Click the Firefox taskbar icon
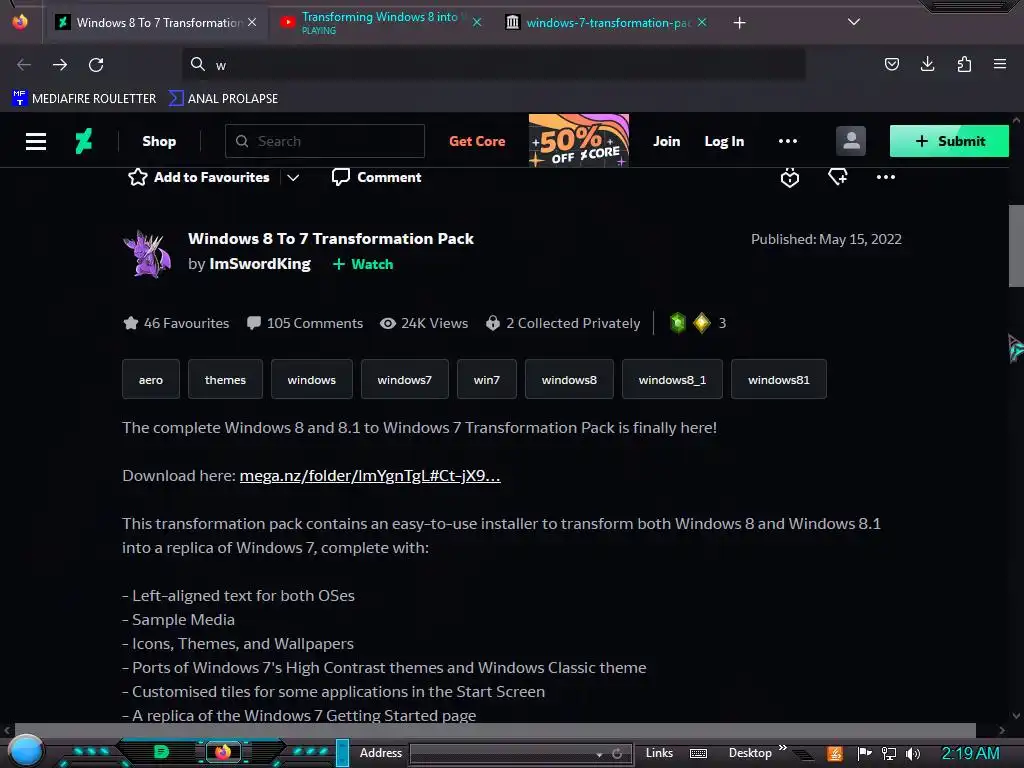This screenshot has height=768, width=1024. click(223, 752)
